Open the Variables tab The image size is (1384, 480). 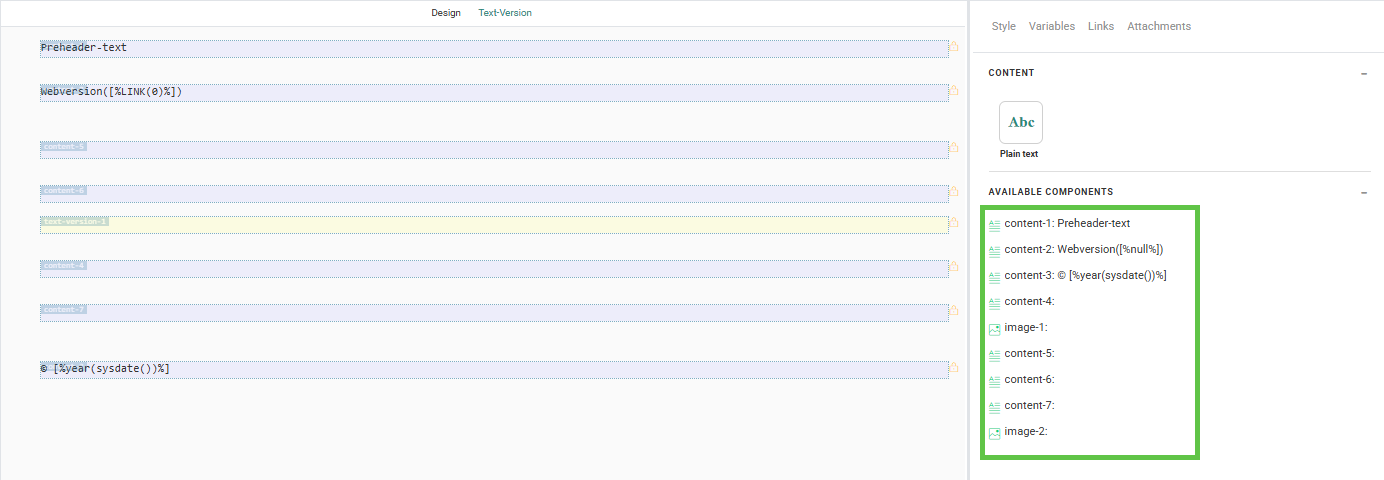point(1051,26)
